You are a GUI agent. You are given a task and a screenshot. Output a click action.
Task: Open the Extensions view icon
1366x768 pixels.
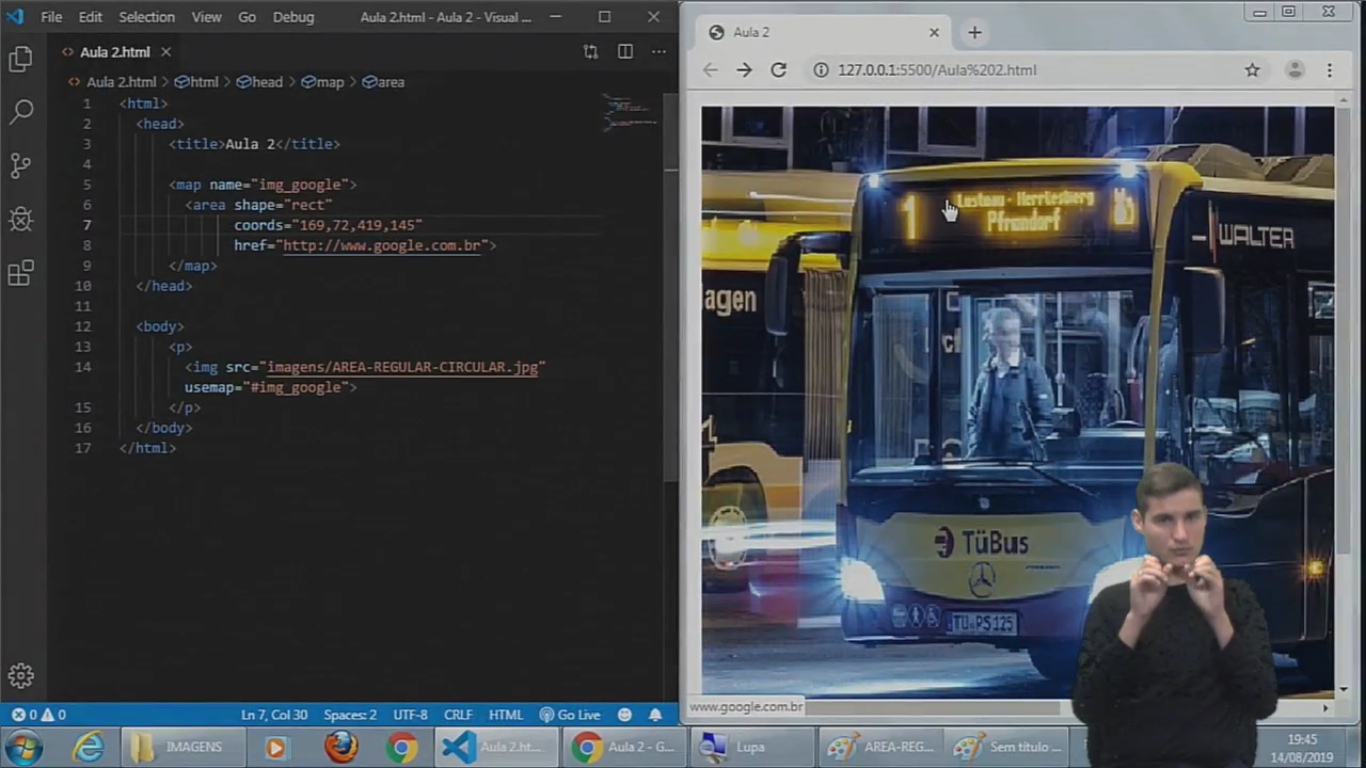[21, 273]
